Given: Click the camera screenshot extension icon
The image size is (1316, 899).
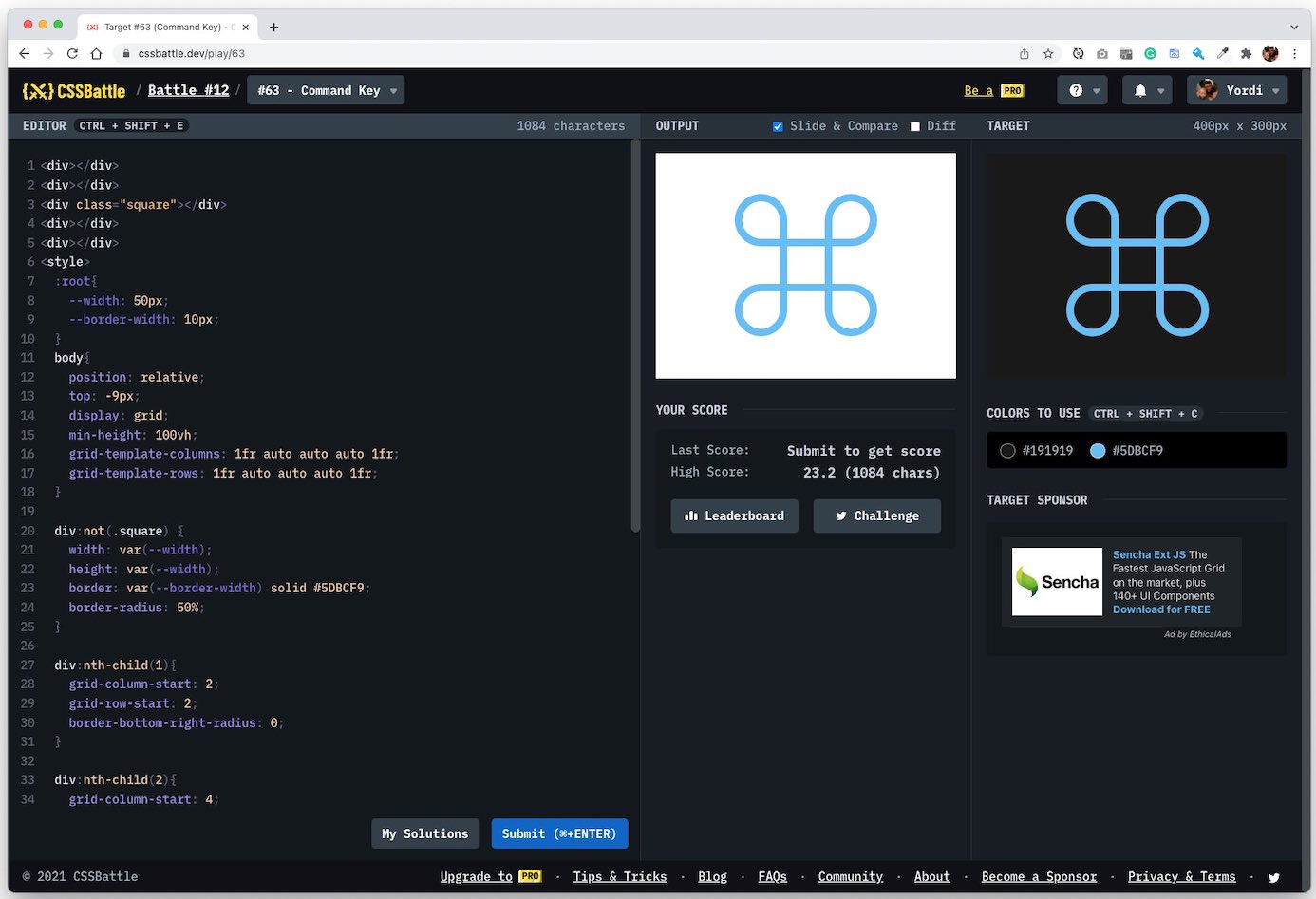Looking at the screenshot, I should coord(1101,54).
